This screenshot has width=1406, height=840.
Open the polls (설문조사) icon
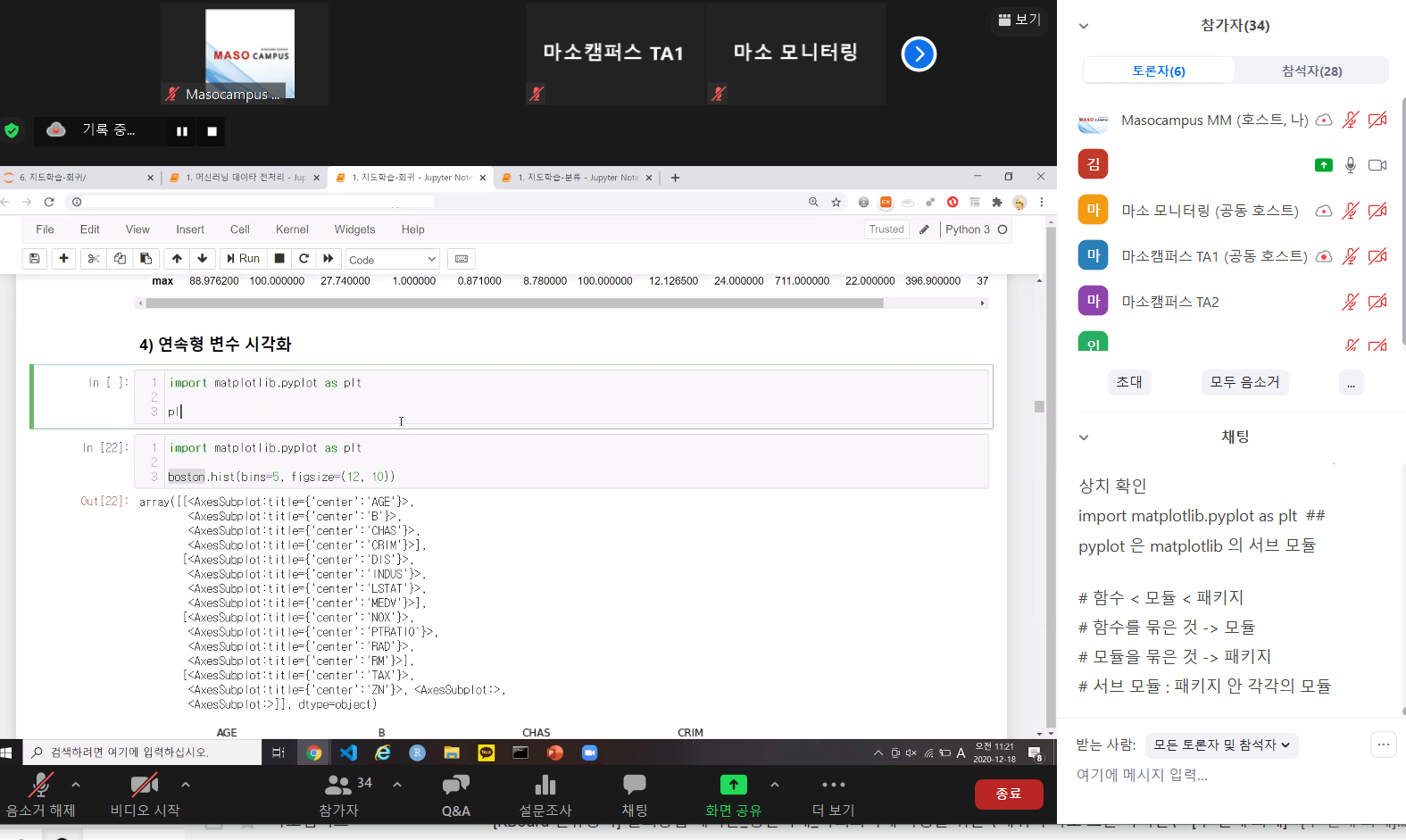pos(545,794)
